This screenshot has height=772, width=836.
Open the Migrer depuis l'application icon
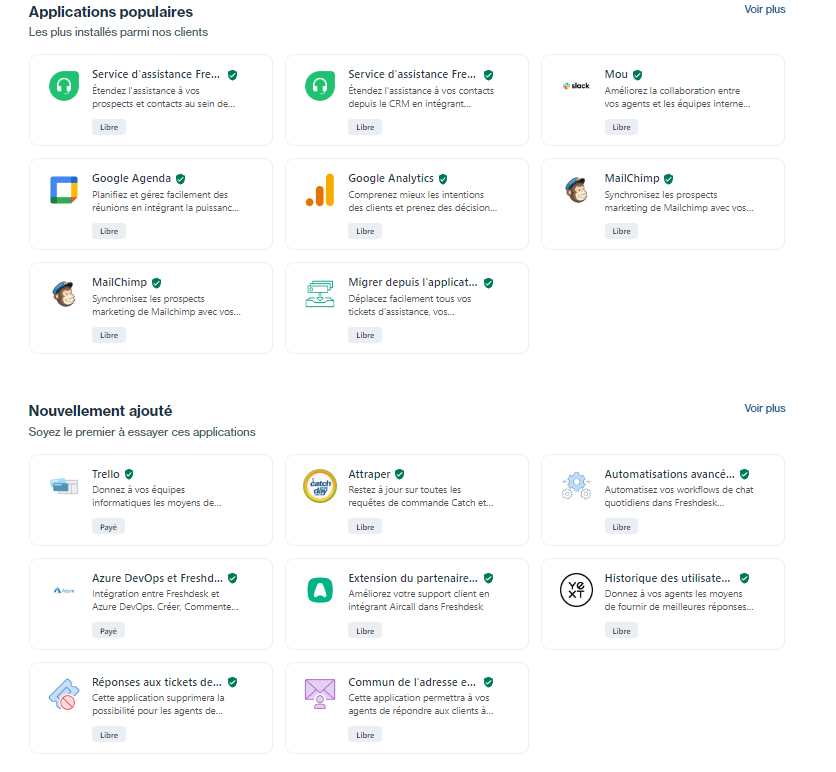(320, 294)
